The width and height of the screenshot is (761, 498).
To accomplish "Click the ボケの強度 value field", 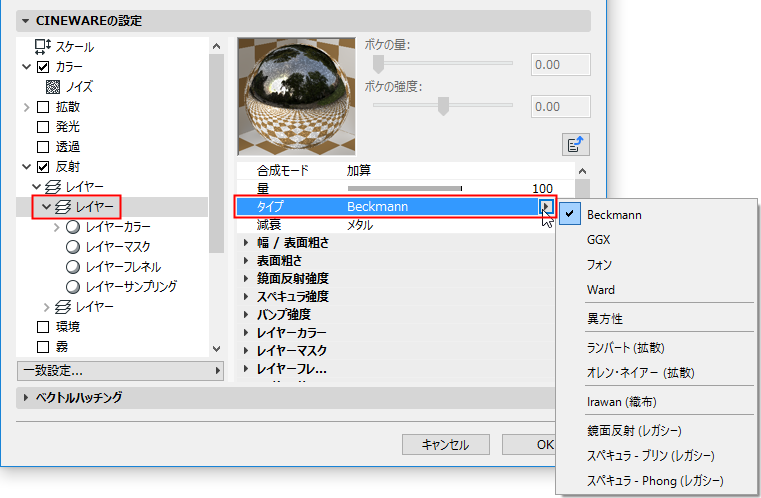I will (561, 106).
